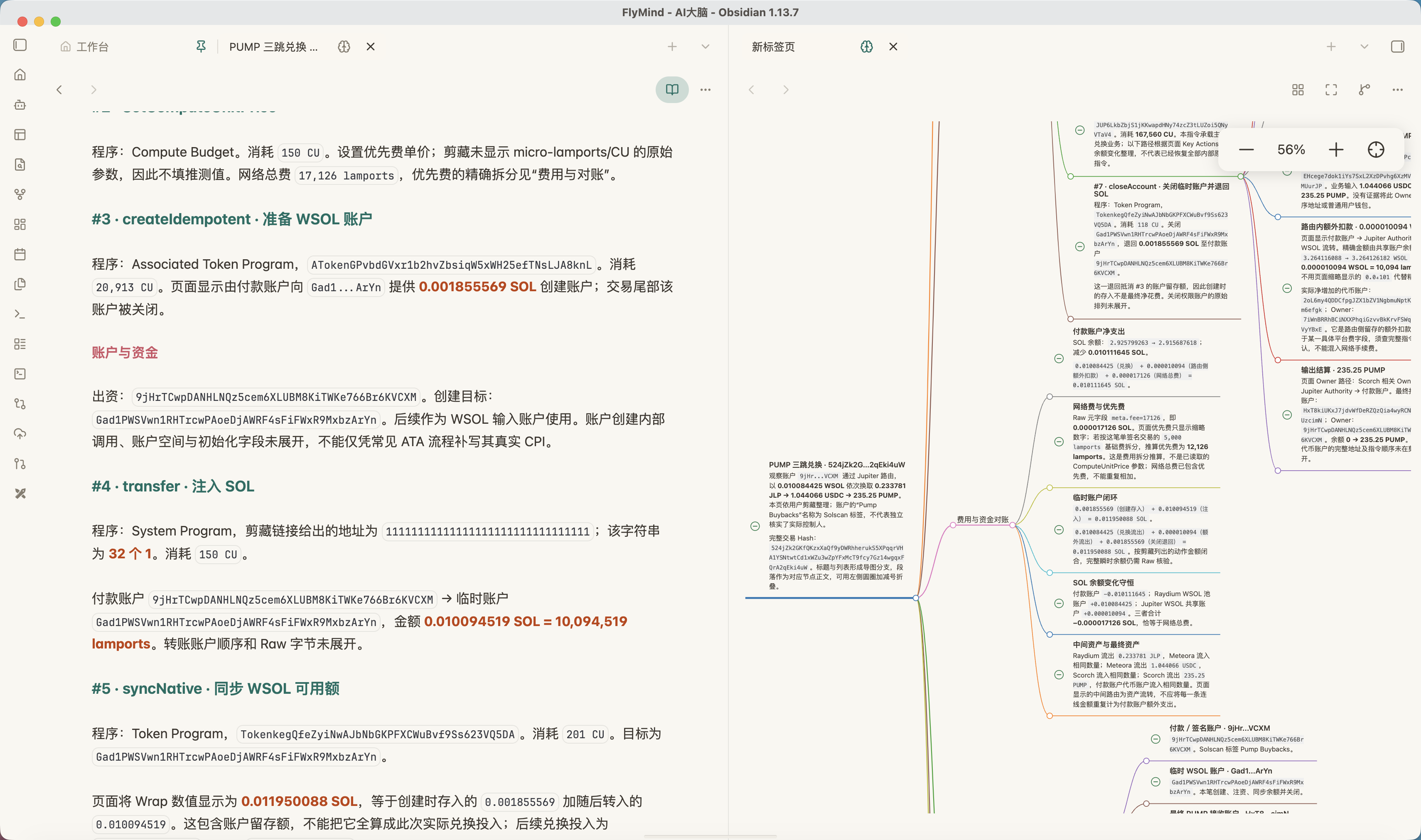Viewport: 1421px width, 840px height.
Task: Open more options menu in mind map pane
Action: tap(1397, 89)
